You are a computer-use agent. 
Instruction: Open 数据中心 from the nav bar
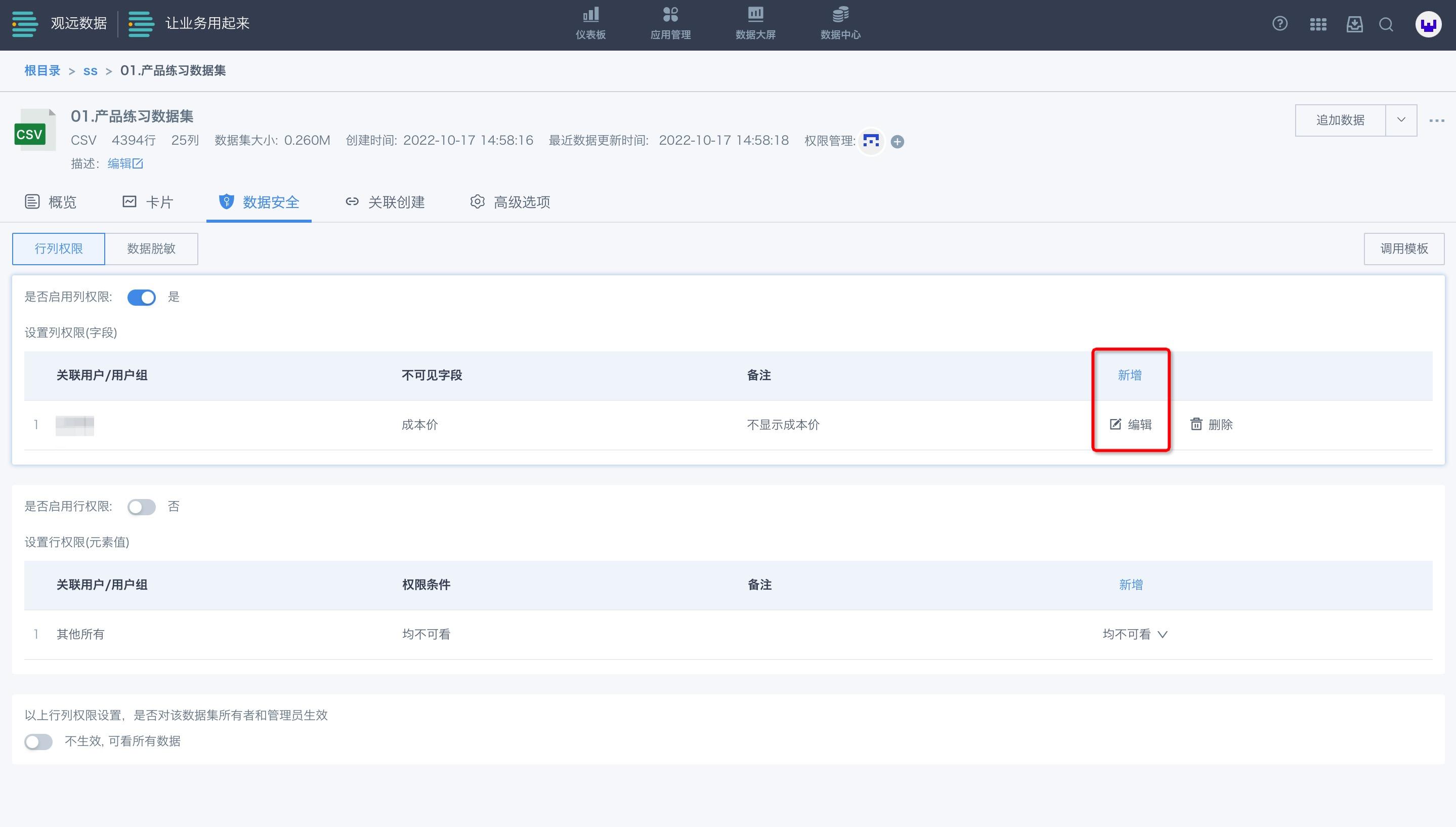coord(840,23)
